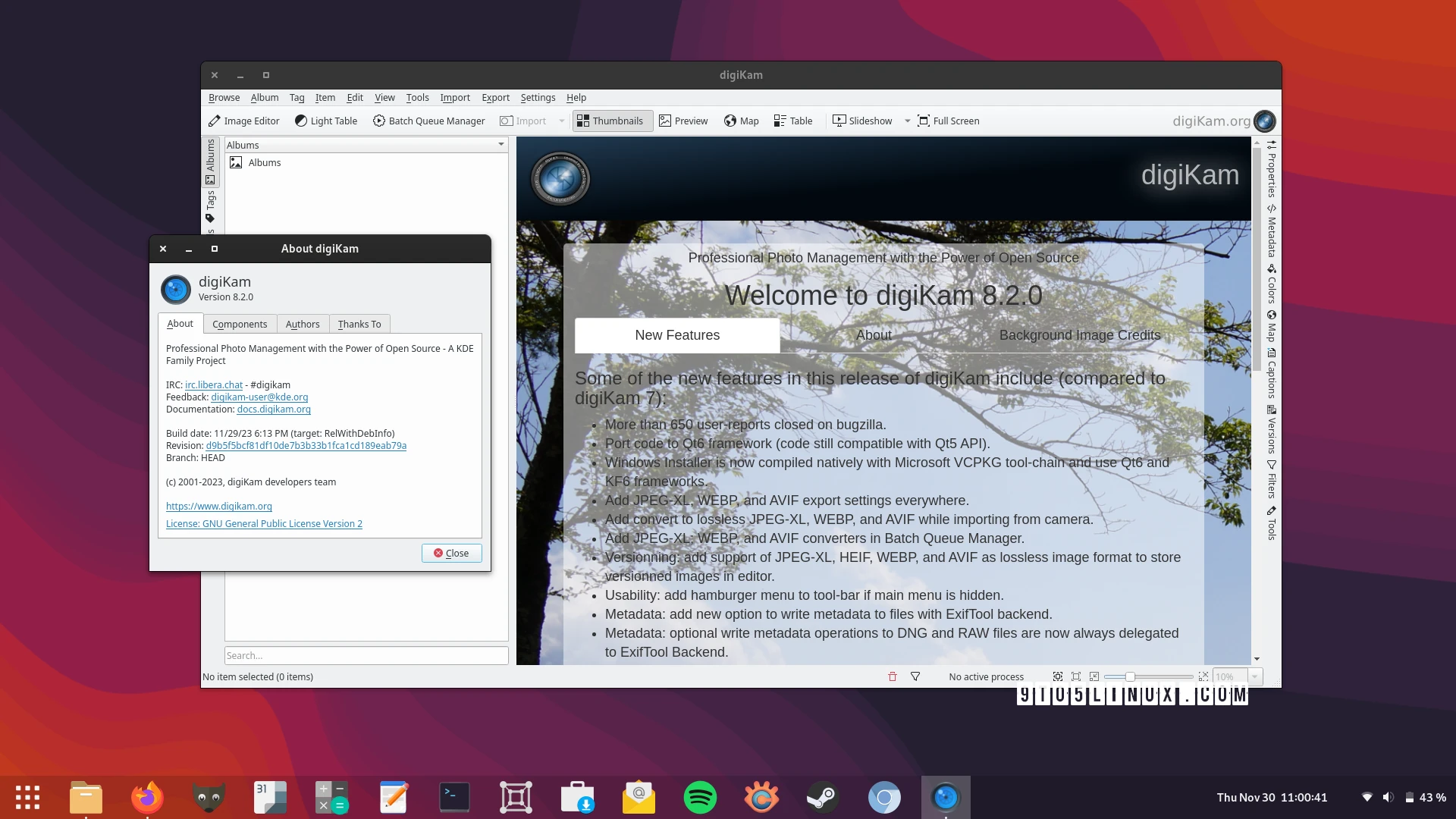Click the album Search field

click(x=366, y=655)
